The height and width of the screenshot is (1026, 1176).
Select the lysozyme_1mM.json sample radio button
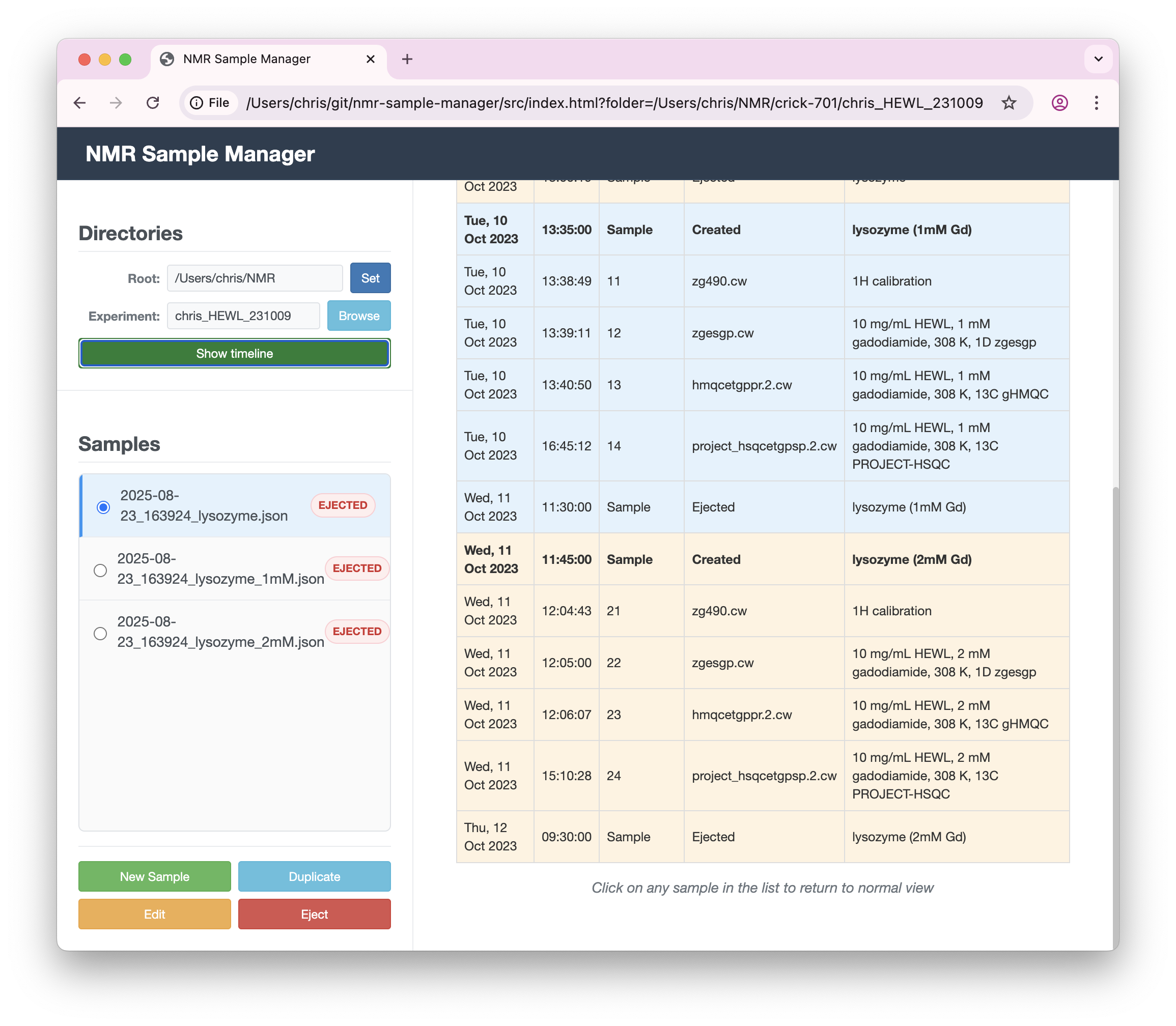[100, 569]
